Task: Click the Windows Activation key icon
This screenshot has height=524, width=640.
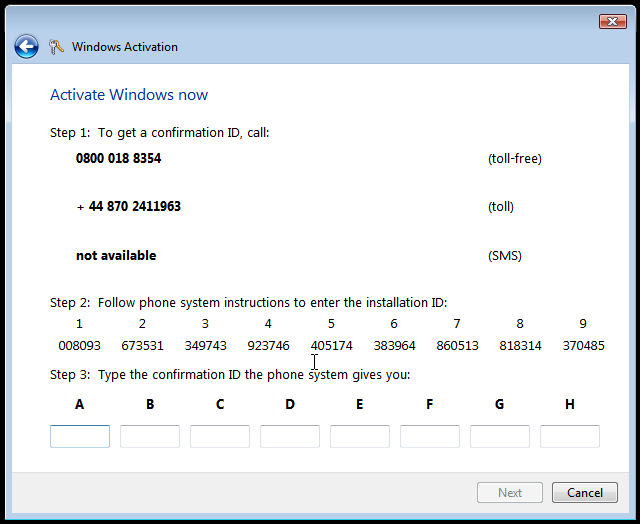Action: 57,47
